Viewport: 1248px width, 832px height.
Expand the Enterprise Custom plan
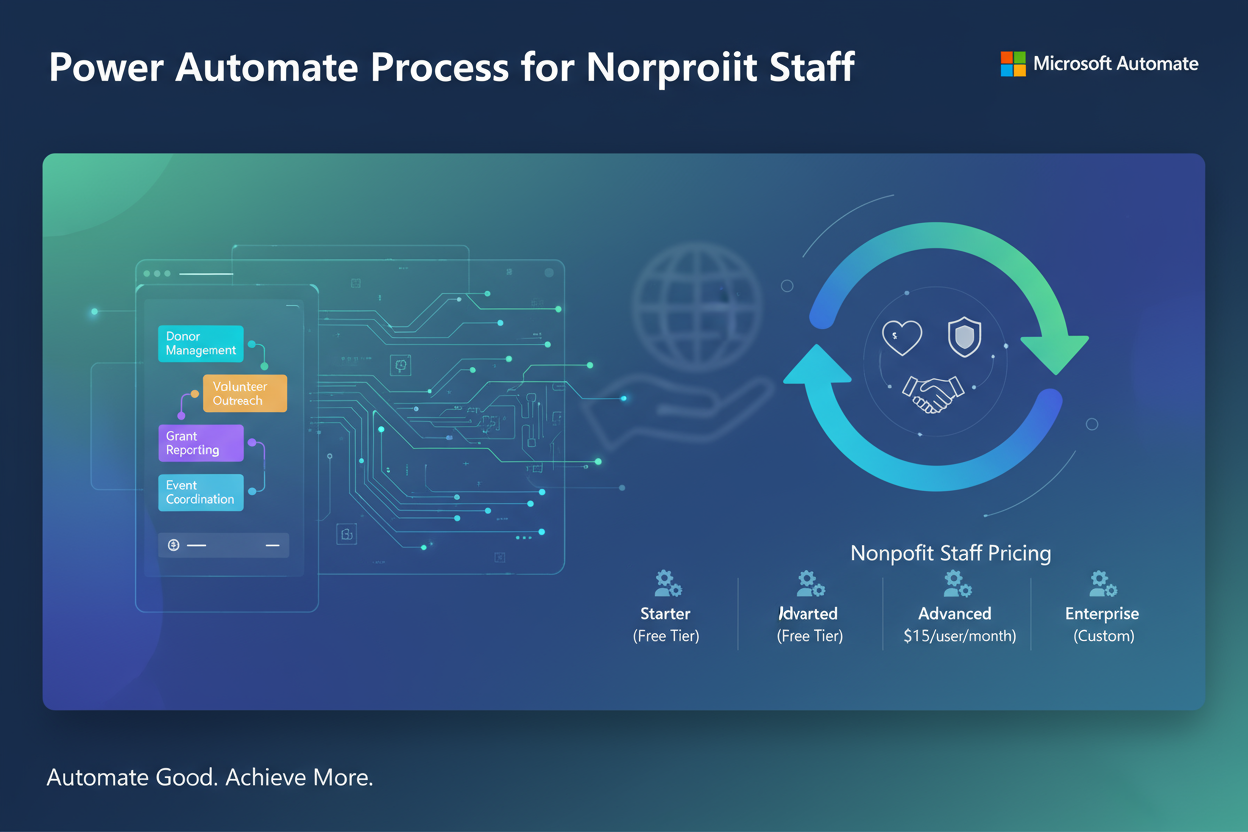pos(1102,624)
